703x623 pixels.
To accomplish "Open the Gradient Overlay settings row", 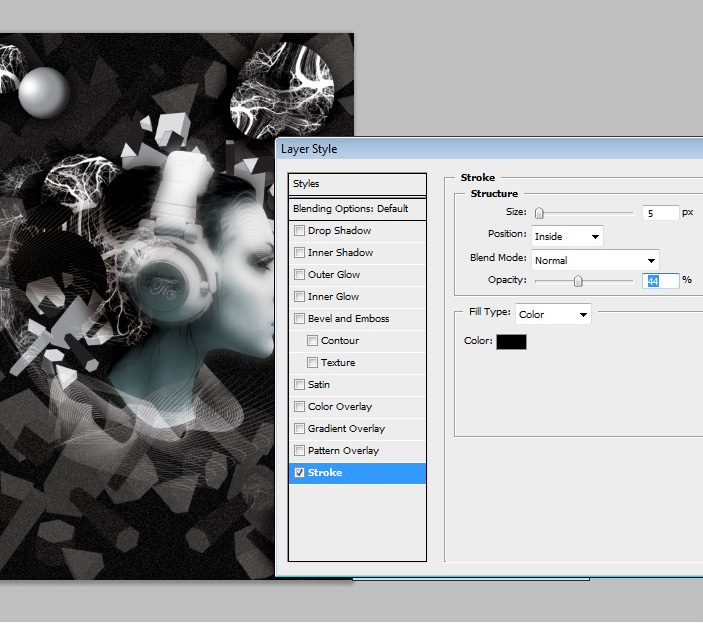I will click(344, 429).
